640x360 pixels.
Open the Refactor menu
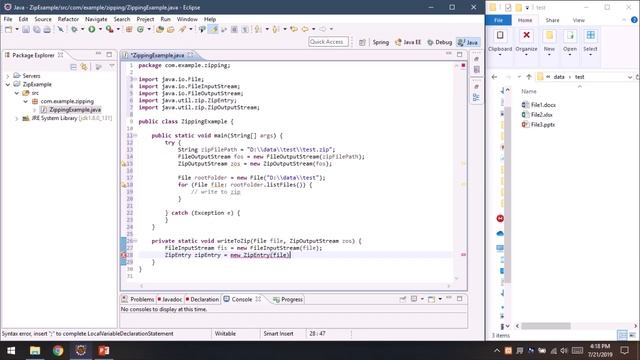coord(68,19)
